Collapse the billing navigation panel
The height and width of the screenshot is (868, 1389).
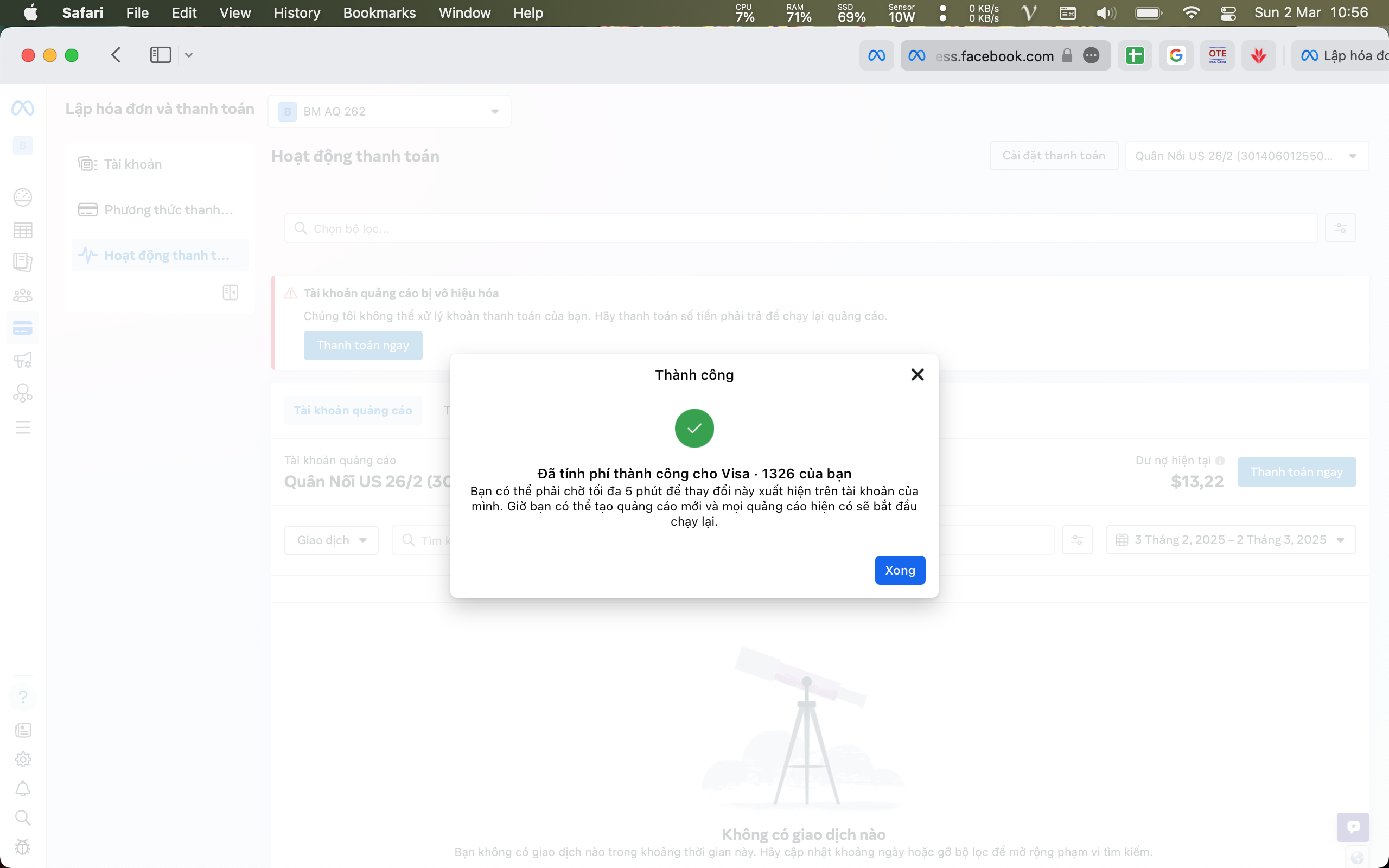[x=230, y=292]
